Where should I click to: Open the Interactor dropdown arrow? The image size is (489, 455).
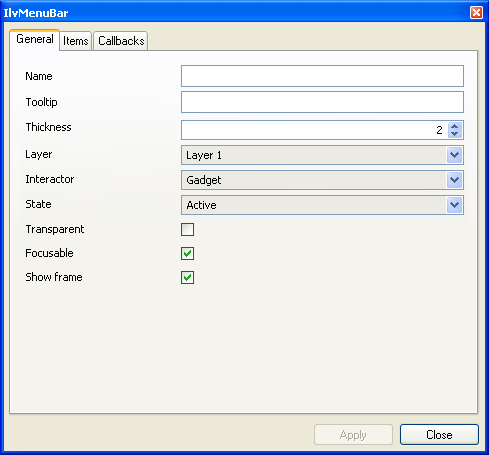(454, 180)
